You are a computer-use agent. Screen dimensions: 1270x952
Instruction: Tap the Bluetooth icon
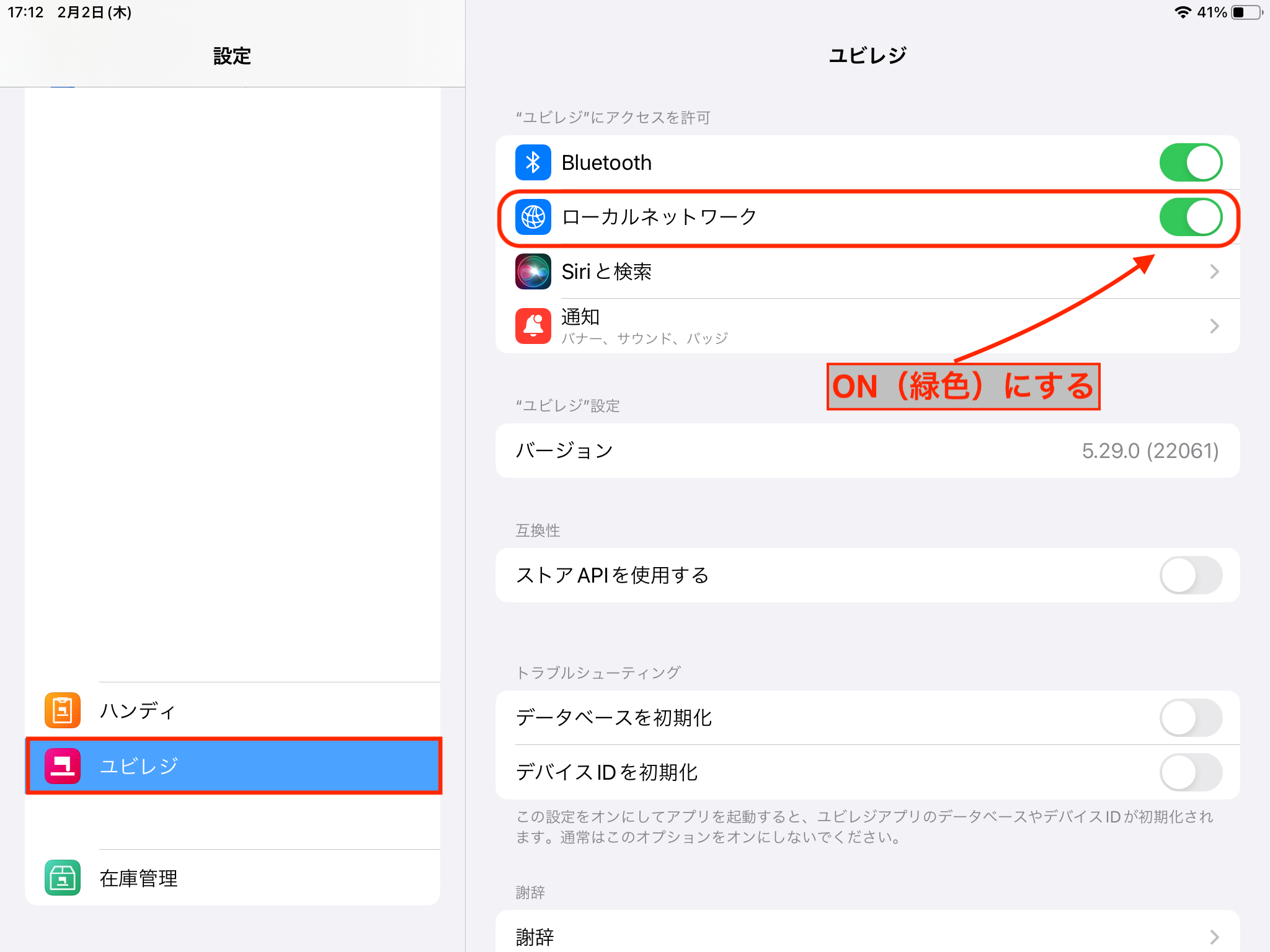point(533,162)
